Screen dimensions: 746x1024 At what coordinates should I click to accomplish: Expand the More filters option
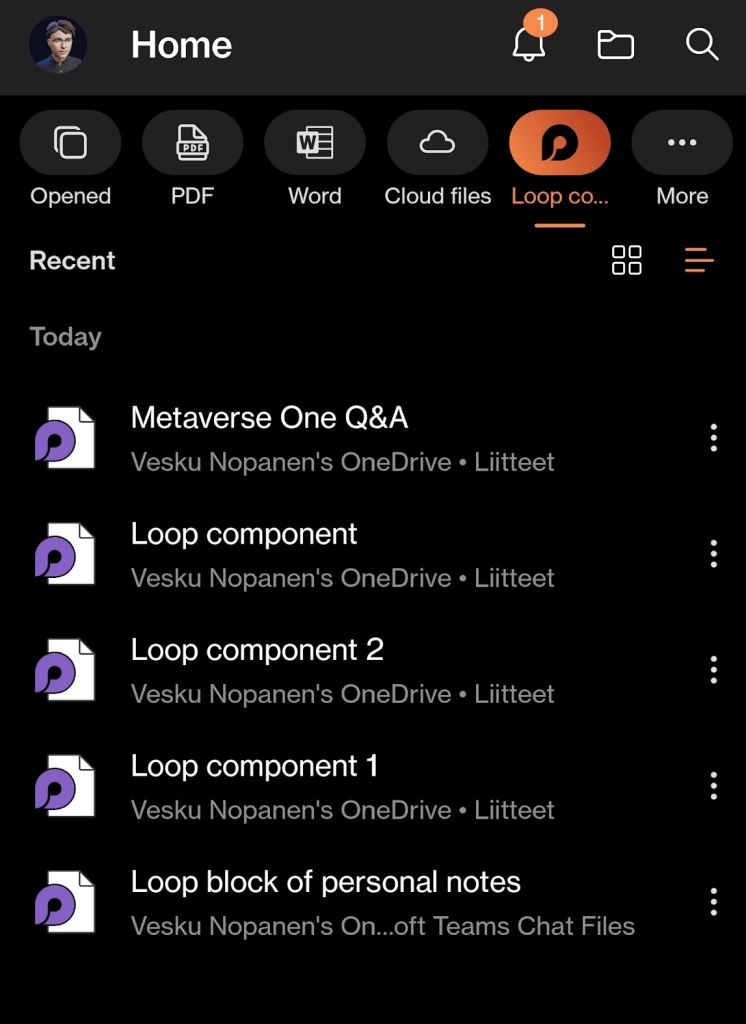point(682,144)
